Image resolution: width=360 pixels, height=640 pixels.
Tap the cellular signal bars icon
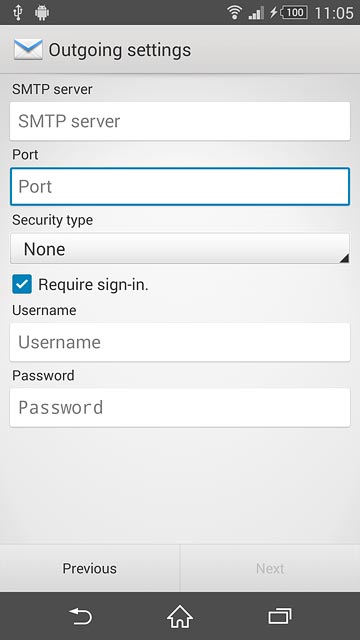(x=256, y=13)
